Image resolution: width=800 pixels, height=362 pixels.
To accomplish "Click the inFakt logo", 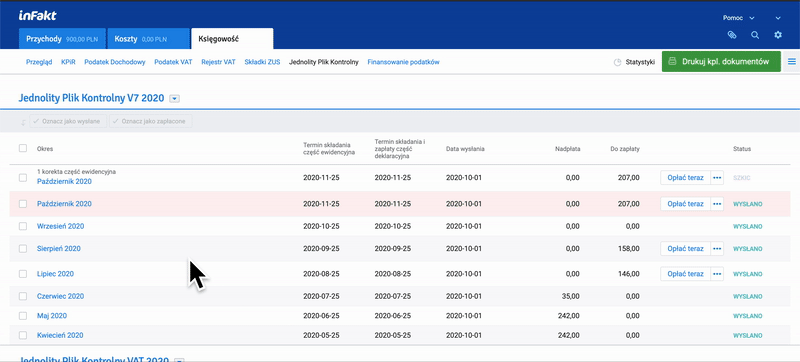I will [37, 16].
